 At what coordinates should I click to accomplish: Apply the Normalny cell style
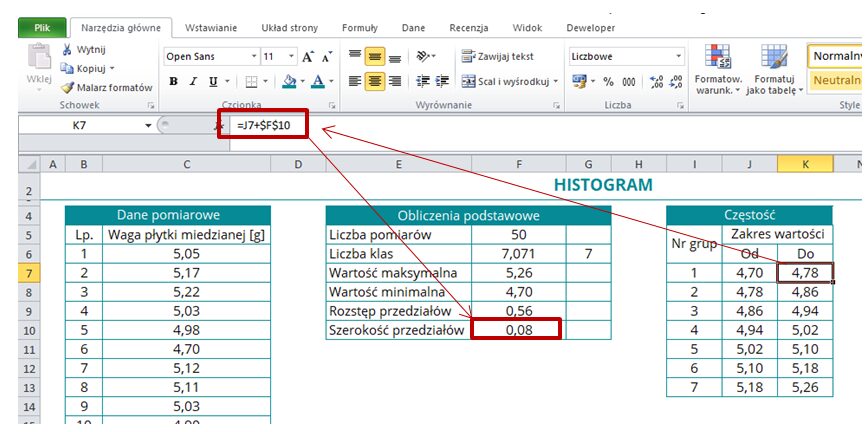pos(837,56)
